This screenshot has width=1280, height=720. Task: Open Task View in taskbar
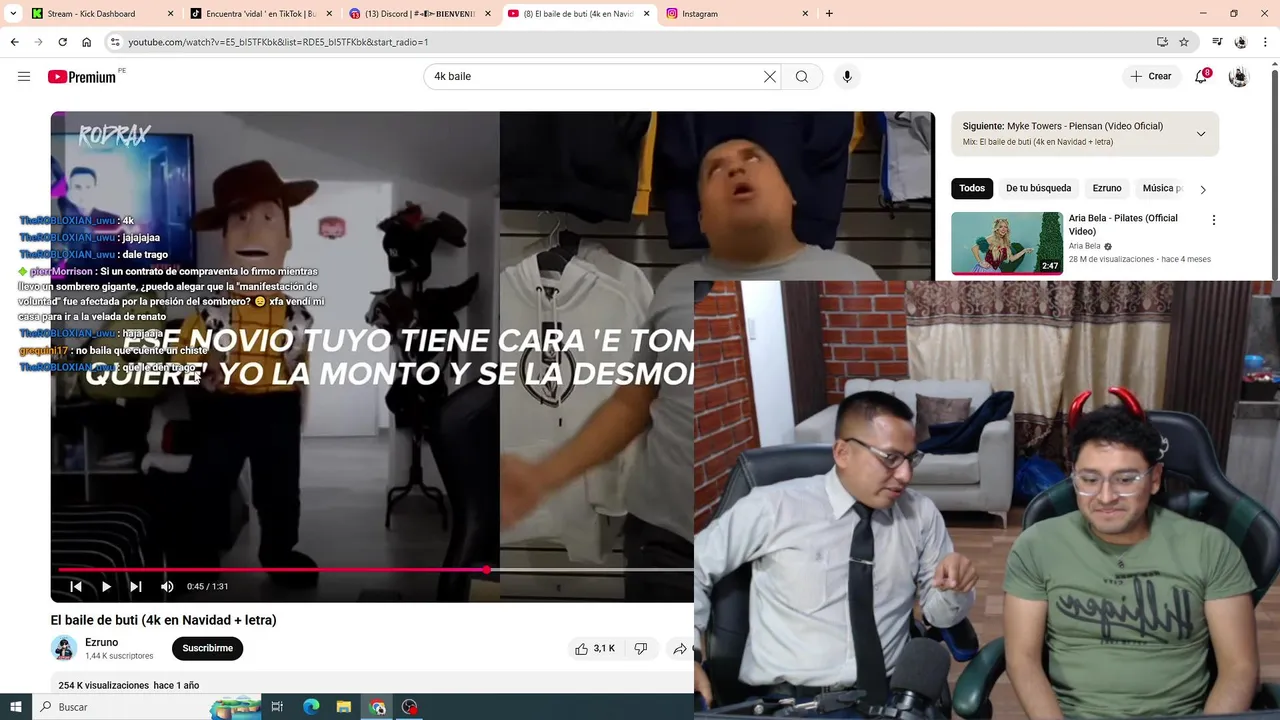pos(277,707)
